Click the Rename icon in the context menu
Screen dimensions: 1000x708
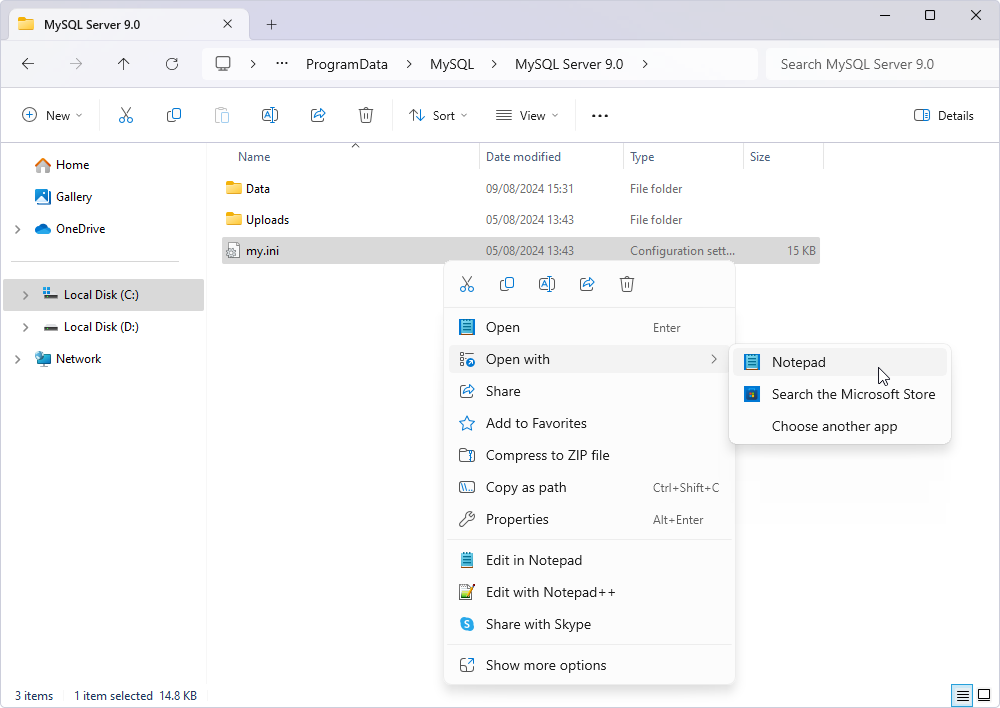click(547, 284)
